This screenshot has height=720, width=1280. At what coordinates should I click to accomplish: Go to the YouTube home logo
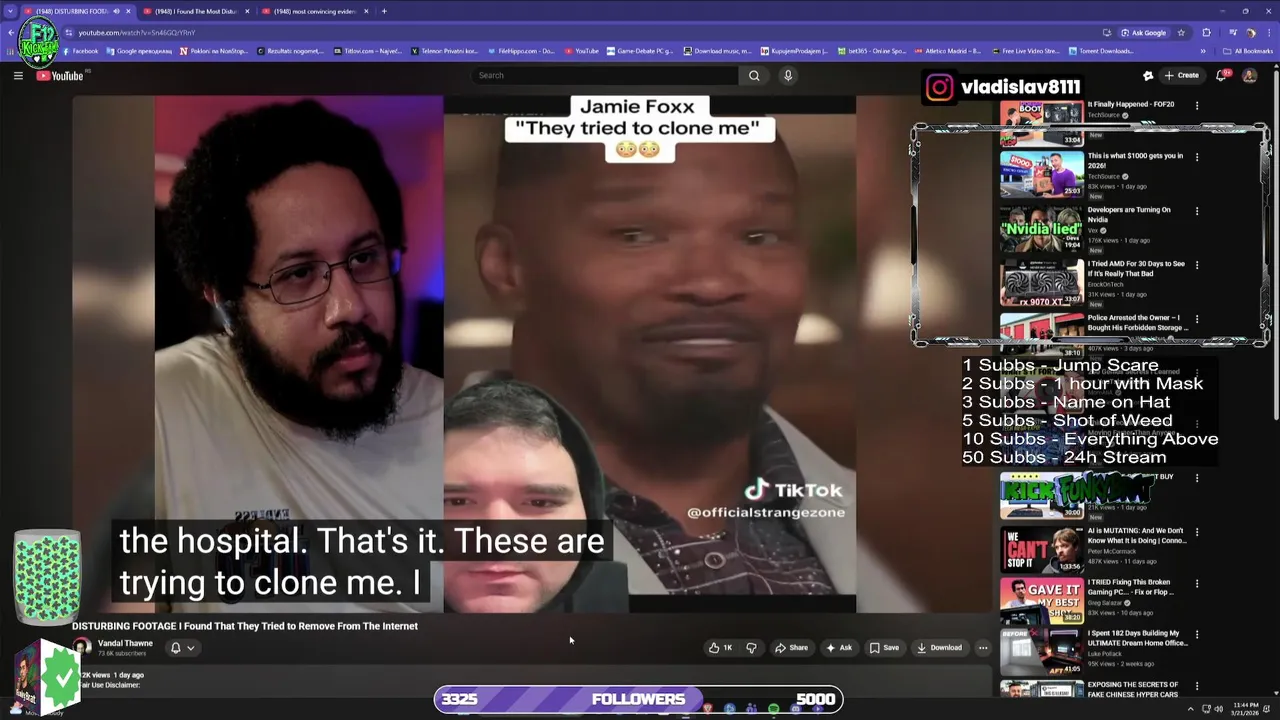[60, 76]
